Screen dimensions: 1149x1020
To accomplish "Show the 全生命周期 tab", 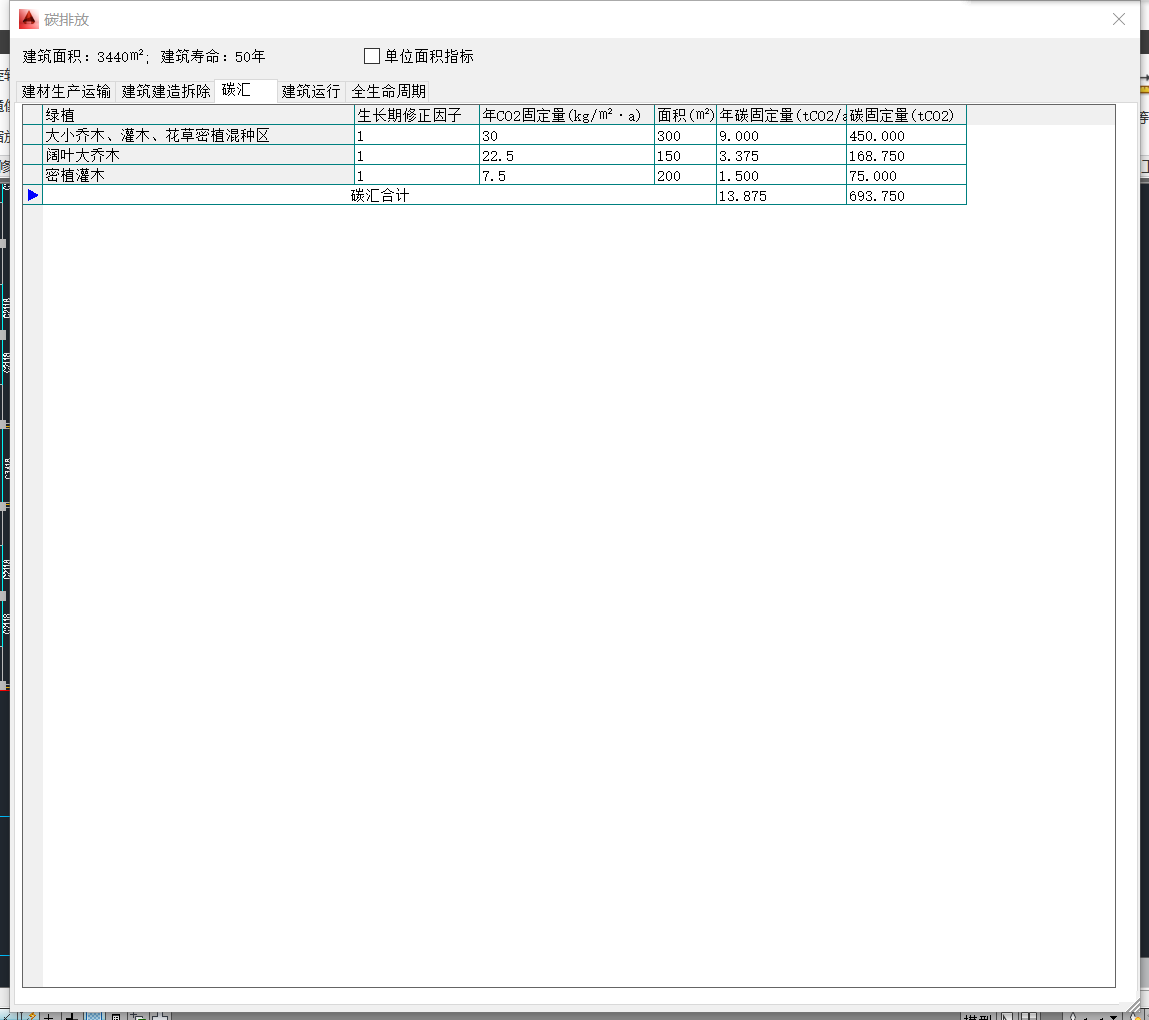I will pyautogui.click(x=388, y=91).
